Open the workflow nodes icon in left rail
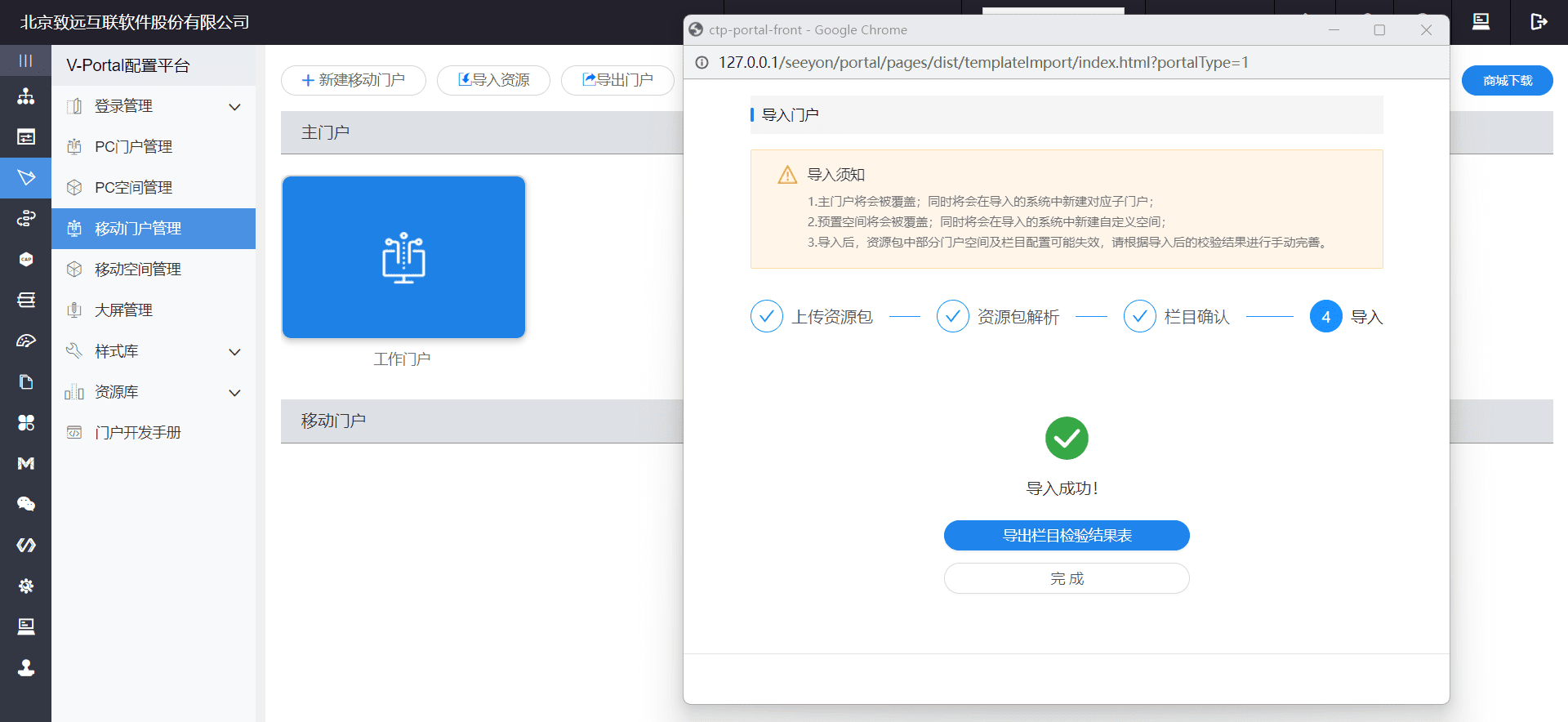The image size is (1568, 722). (26, 218)
